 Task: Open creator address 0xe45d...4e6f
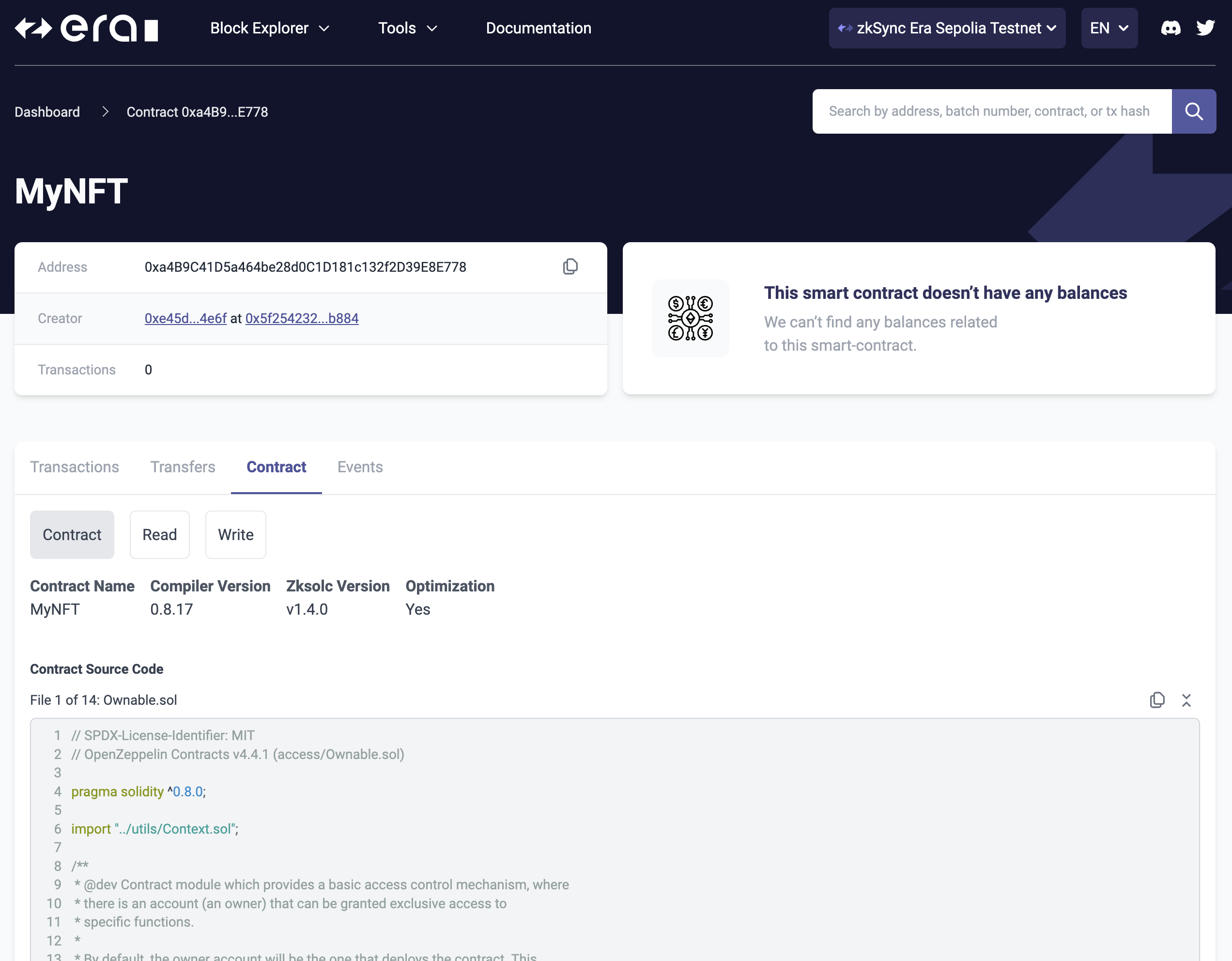[185, 319]
